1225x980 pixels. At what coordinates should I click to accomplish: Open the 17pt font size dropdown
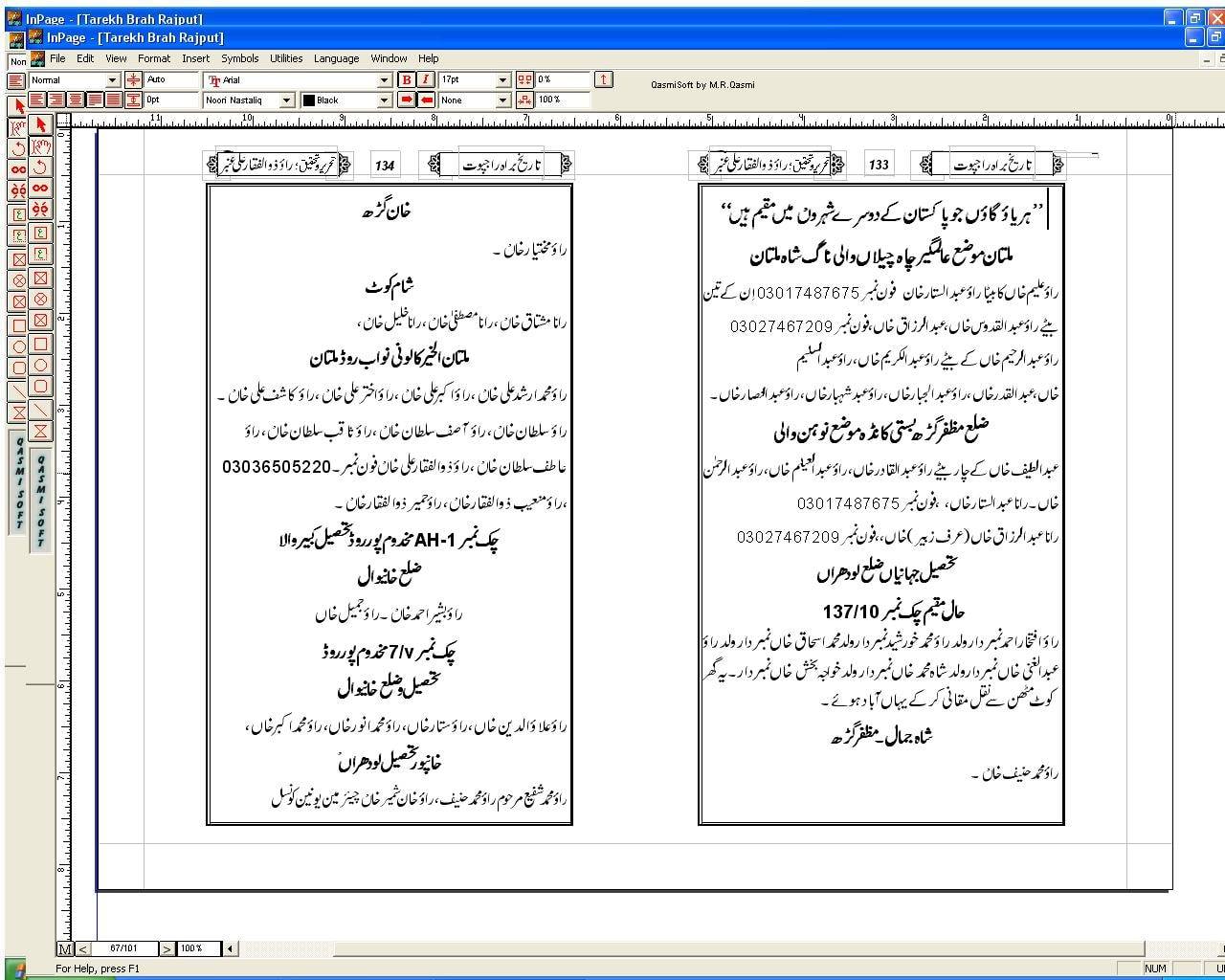point(503,80)
